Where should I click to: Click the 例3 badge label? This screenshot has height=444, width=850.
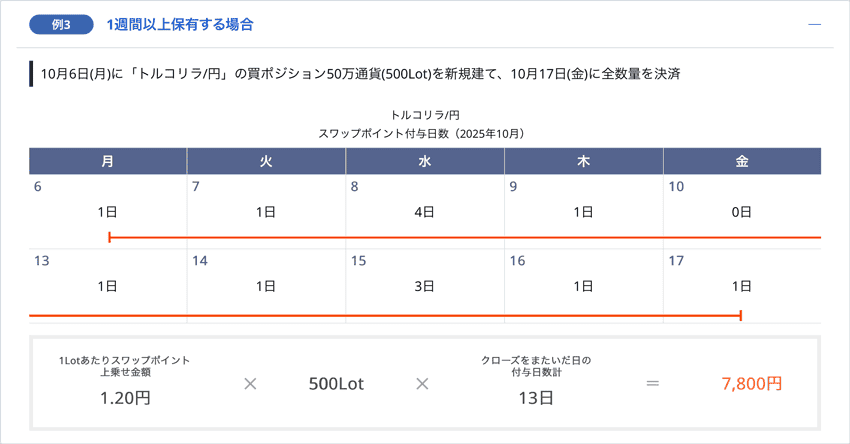click(x=61, y=25)
